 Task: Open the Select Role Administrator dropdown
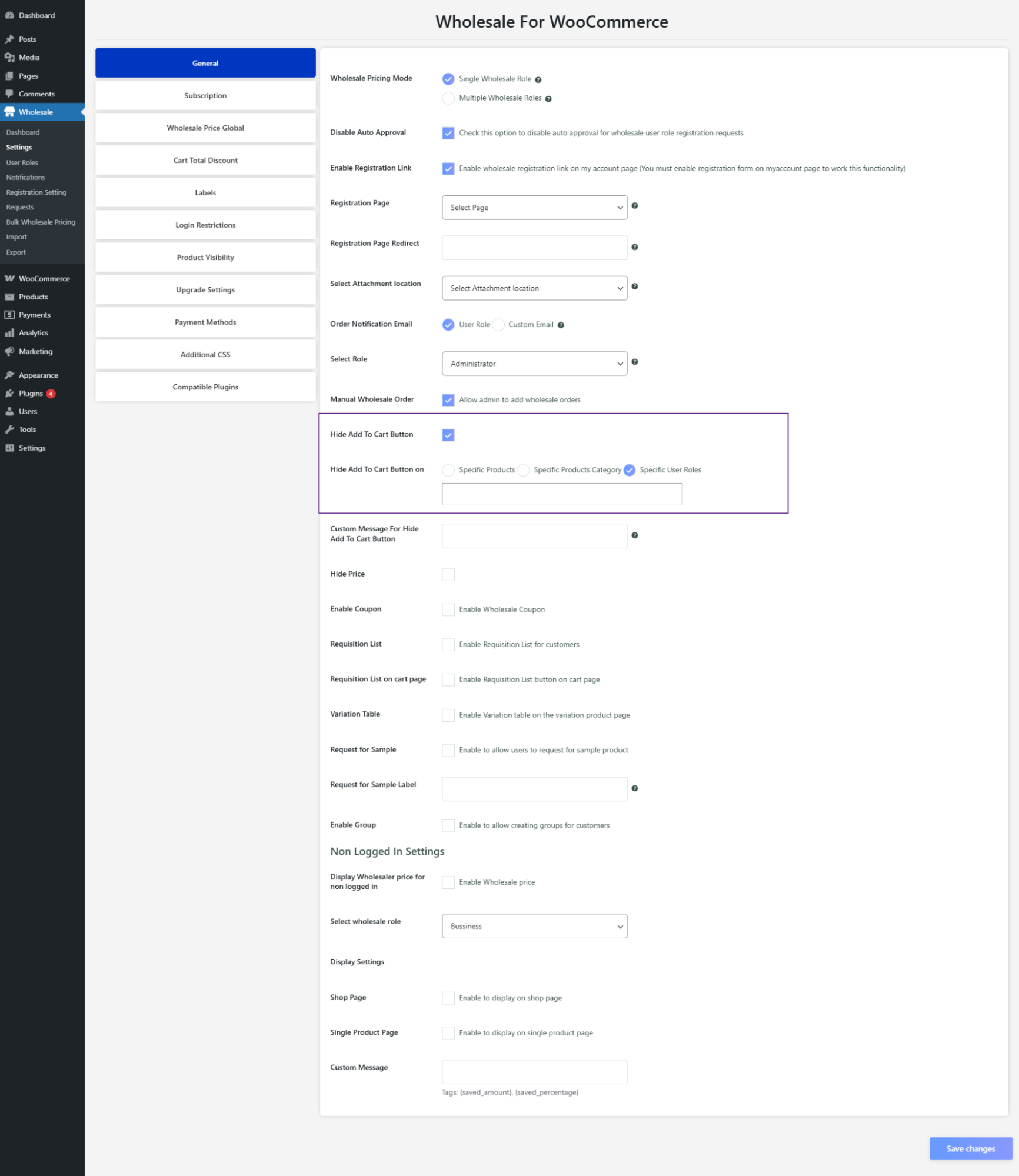535,364
